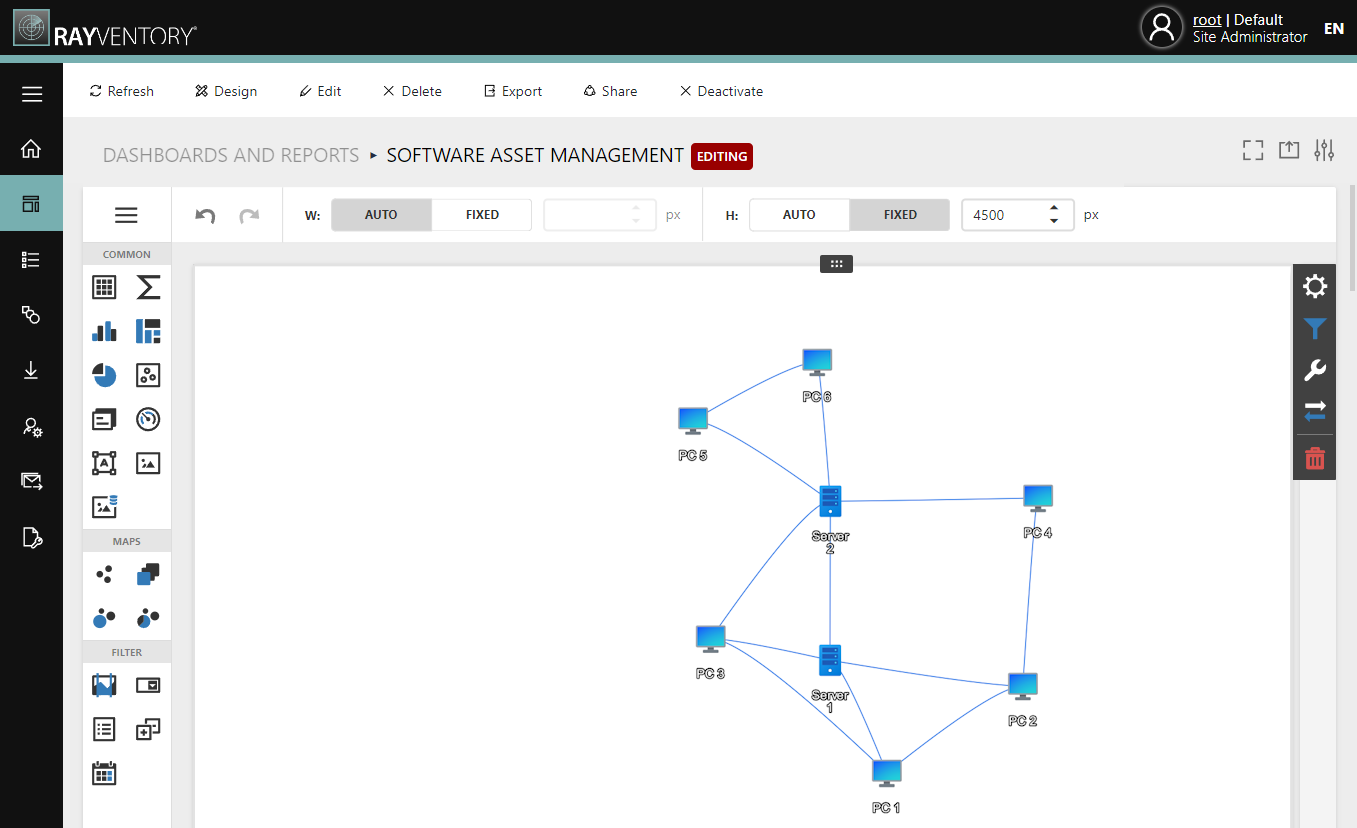Switch dashboard width to FIXED

click(x=481, y=214)
